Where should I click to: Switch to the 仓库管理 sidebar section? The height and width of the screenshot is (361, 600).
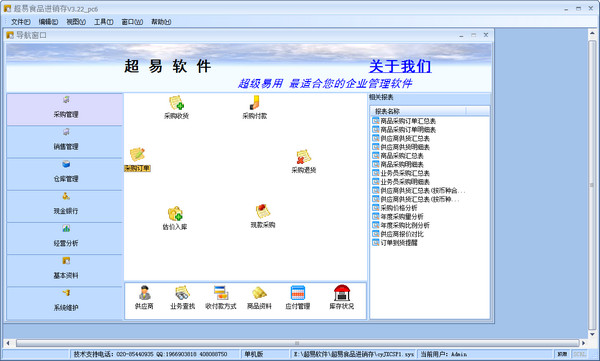[x=65, y=174]
